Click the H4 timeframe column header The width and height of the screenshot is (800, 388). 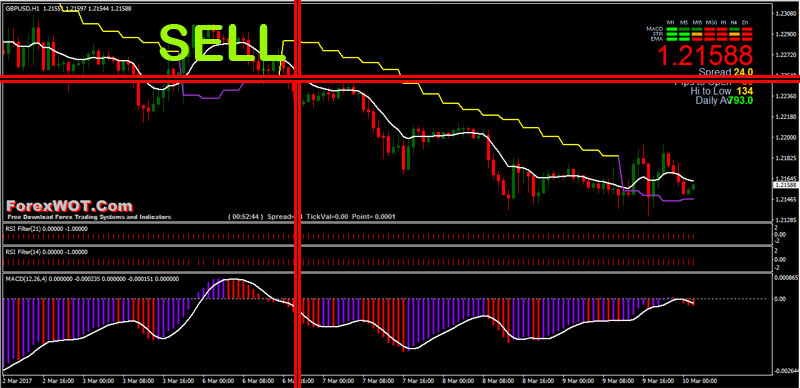pyautogui.click(x=734, y=22)
